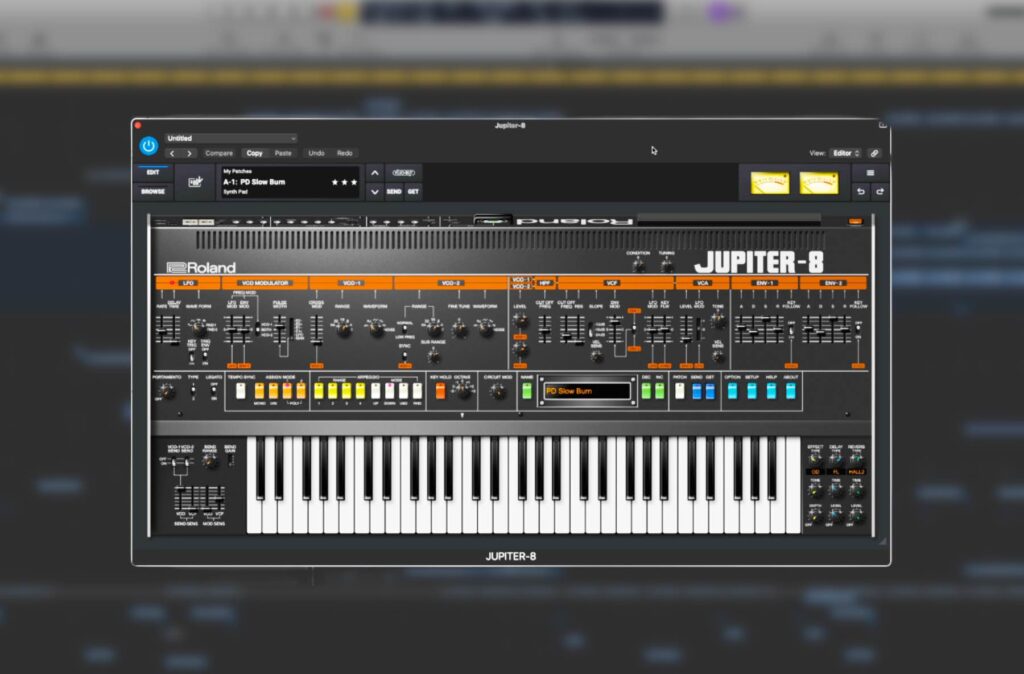Select arpeggio UP mode button
Viewport: 1024px width, 674px height.
(376, 391)
